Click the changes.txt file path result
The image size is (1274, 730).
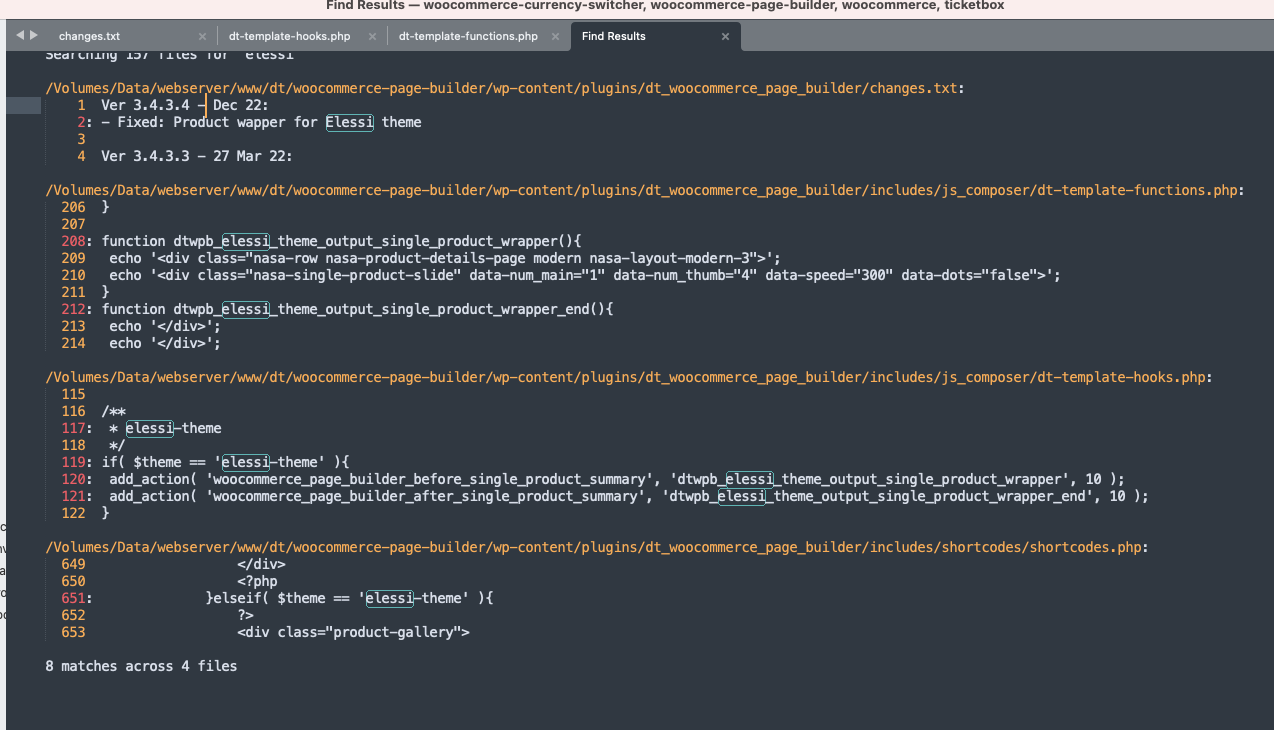[x=504, y=88]
